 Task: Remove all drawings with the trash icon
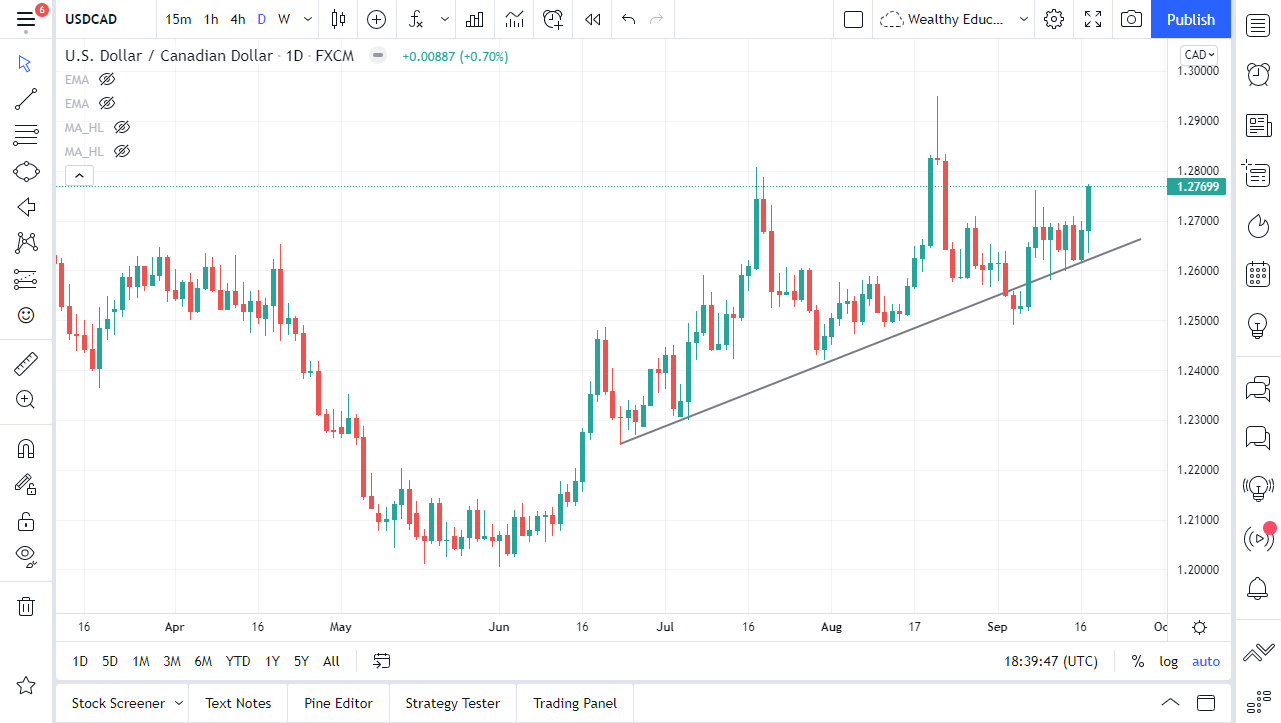point(25,606)
